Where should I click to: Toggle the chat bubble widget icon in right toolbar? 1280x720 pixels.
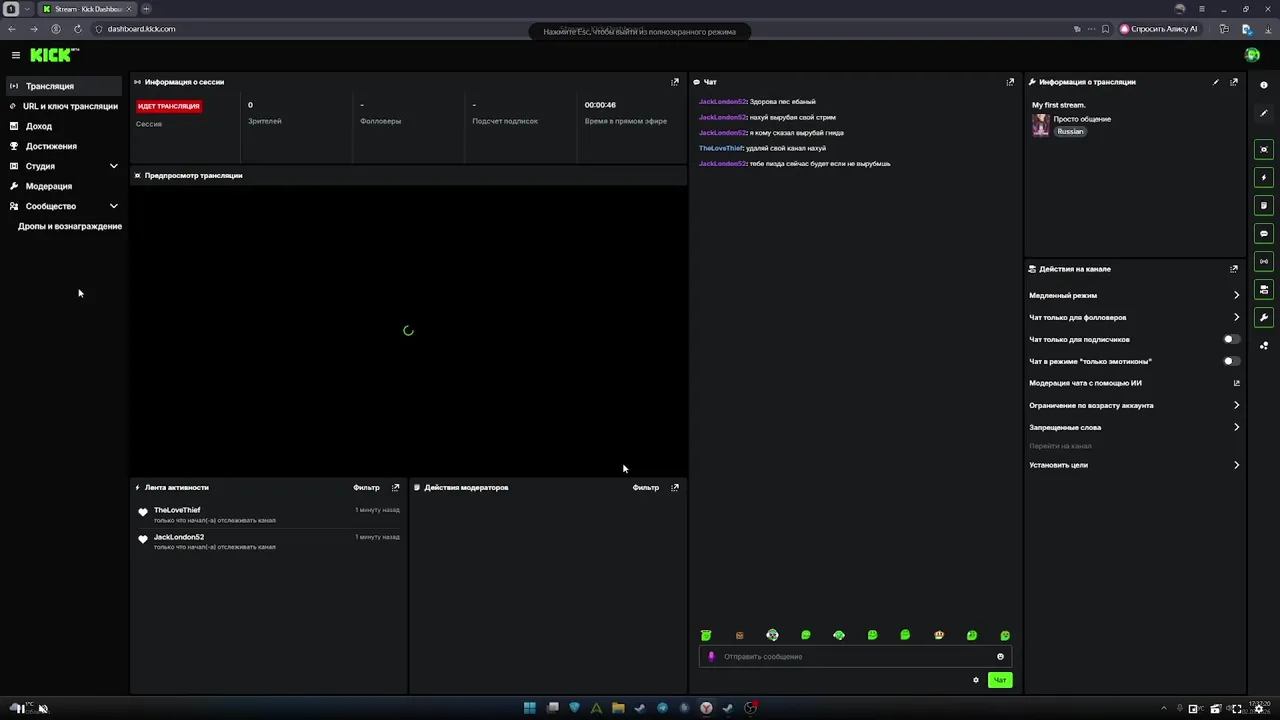click(x=1264, y=233)
